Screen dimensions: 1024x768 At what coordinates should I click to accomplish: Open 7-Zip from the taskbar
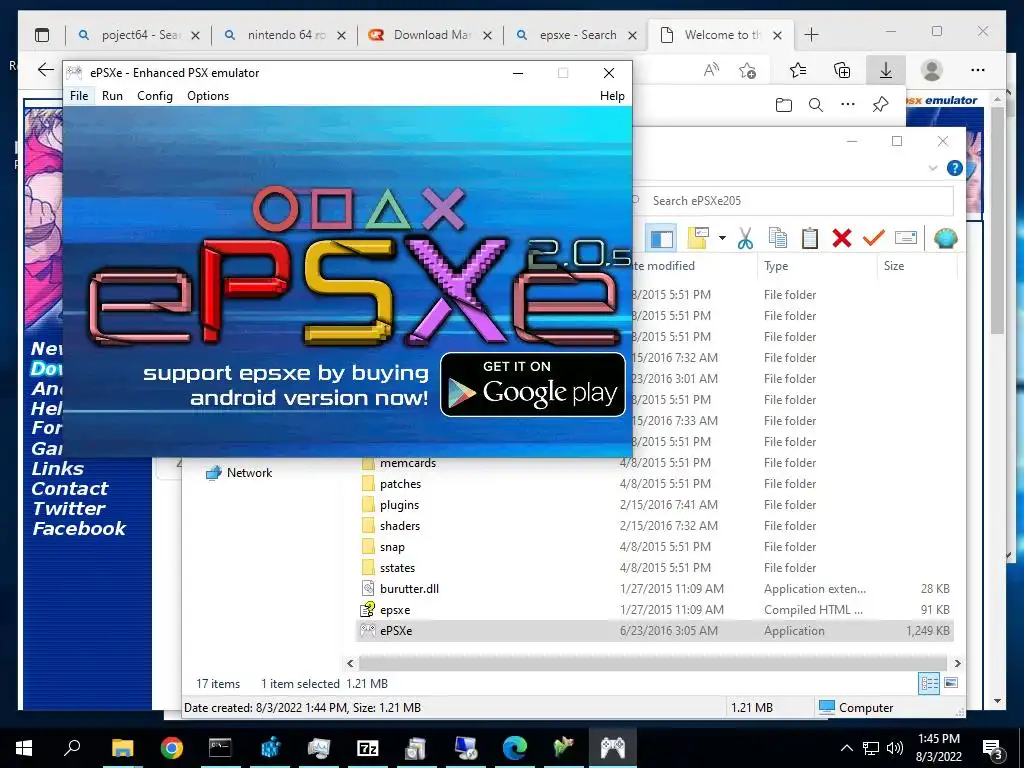[368, 747]
